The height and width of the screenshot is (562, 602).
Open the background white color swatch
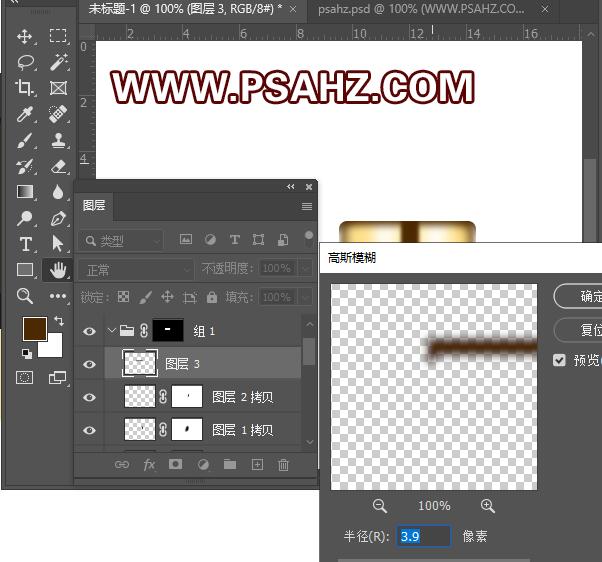(x=52, y=347)
